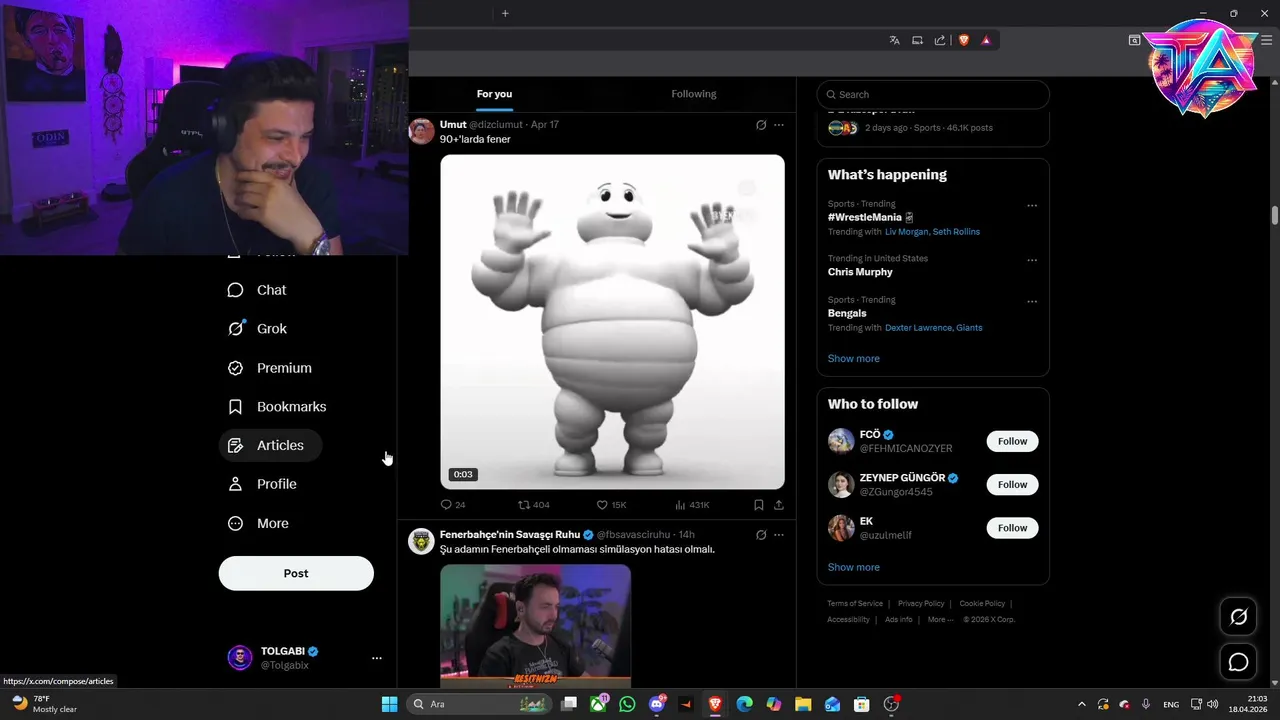Click the taskbar search box Ara

[480, 704]
